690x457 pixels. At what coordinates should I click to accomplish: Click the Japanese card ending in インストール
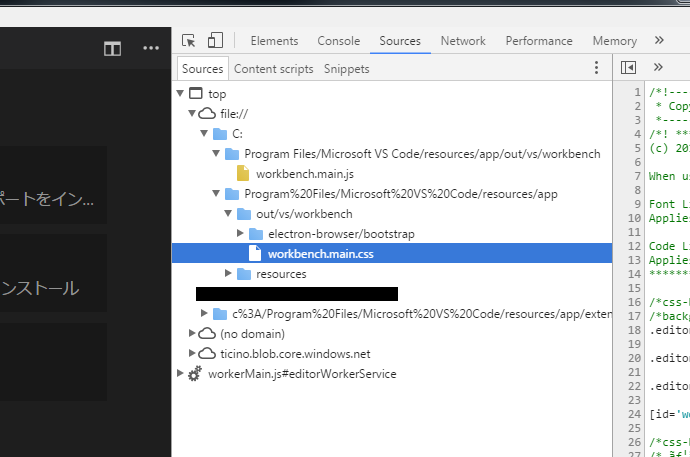(x=53, y=273)
